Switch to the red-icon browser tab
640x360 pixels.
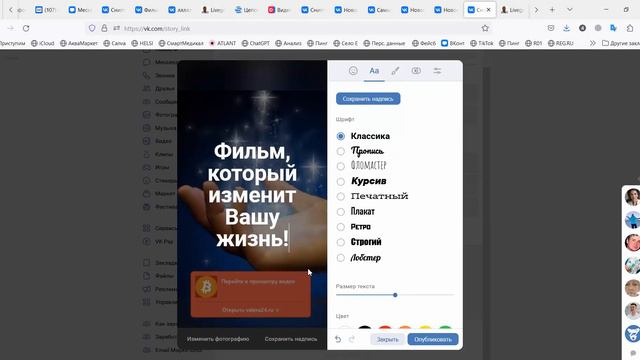coord(279,10)
